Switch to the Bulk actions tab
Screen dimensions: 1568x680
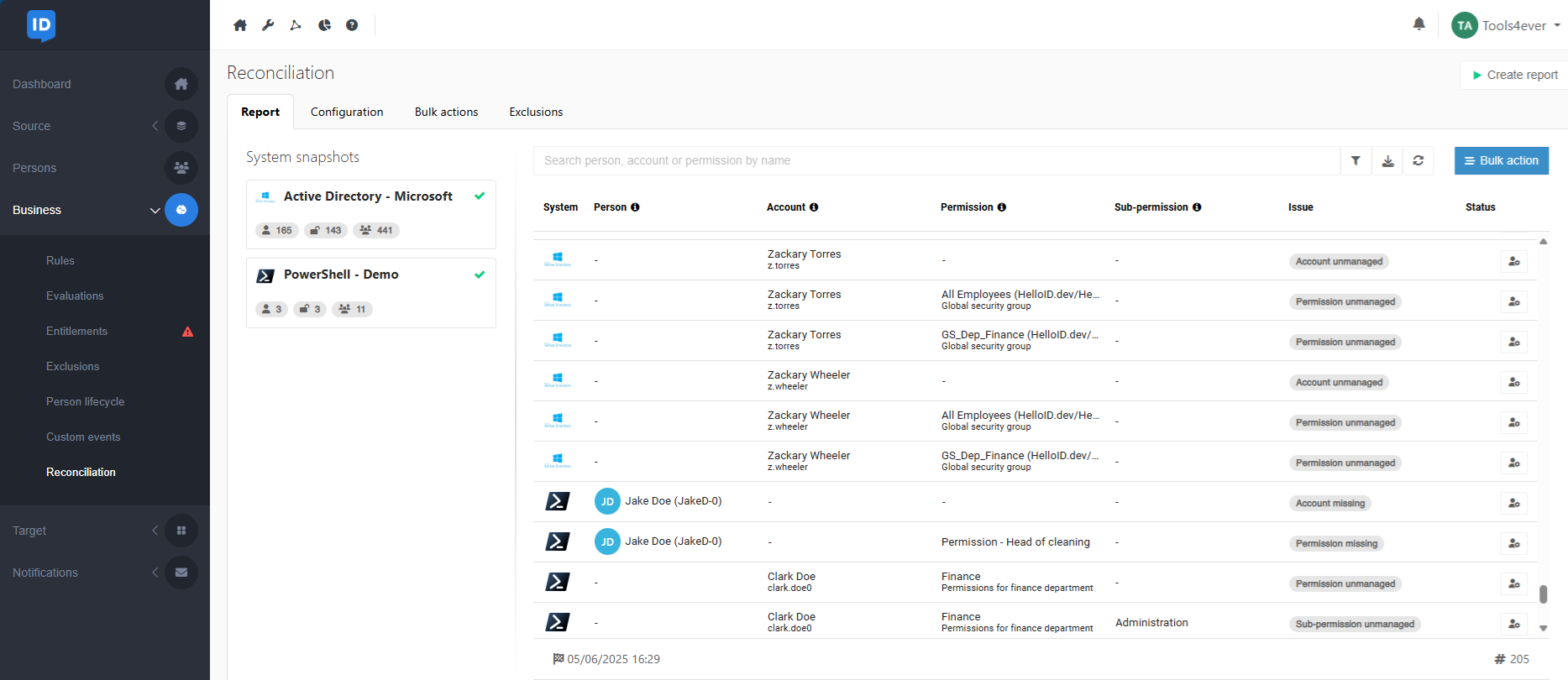click(446, 112)
